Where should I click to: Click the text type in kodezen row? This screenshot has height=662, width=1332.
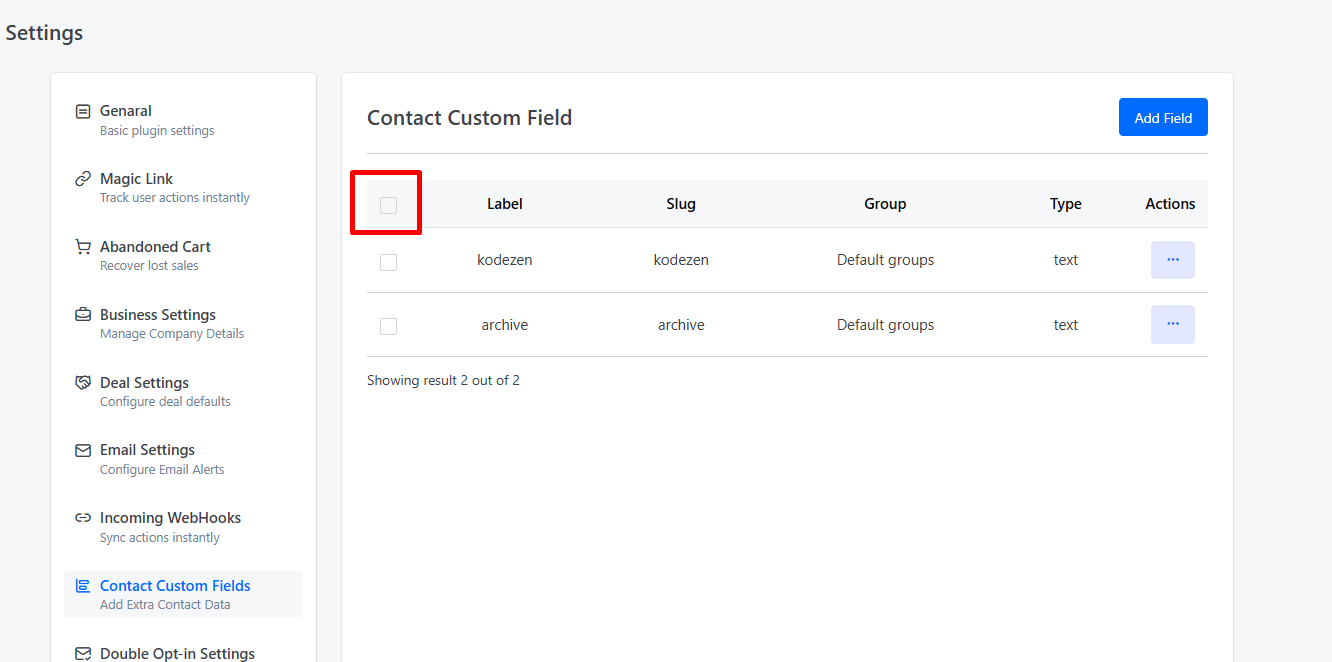1066,260
